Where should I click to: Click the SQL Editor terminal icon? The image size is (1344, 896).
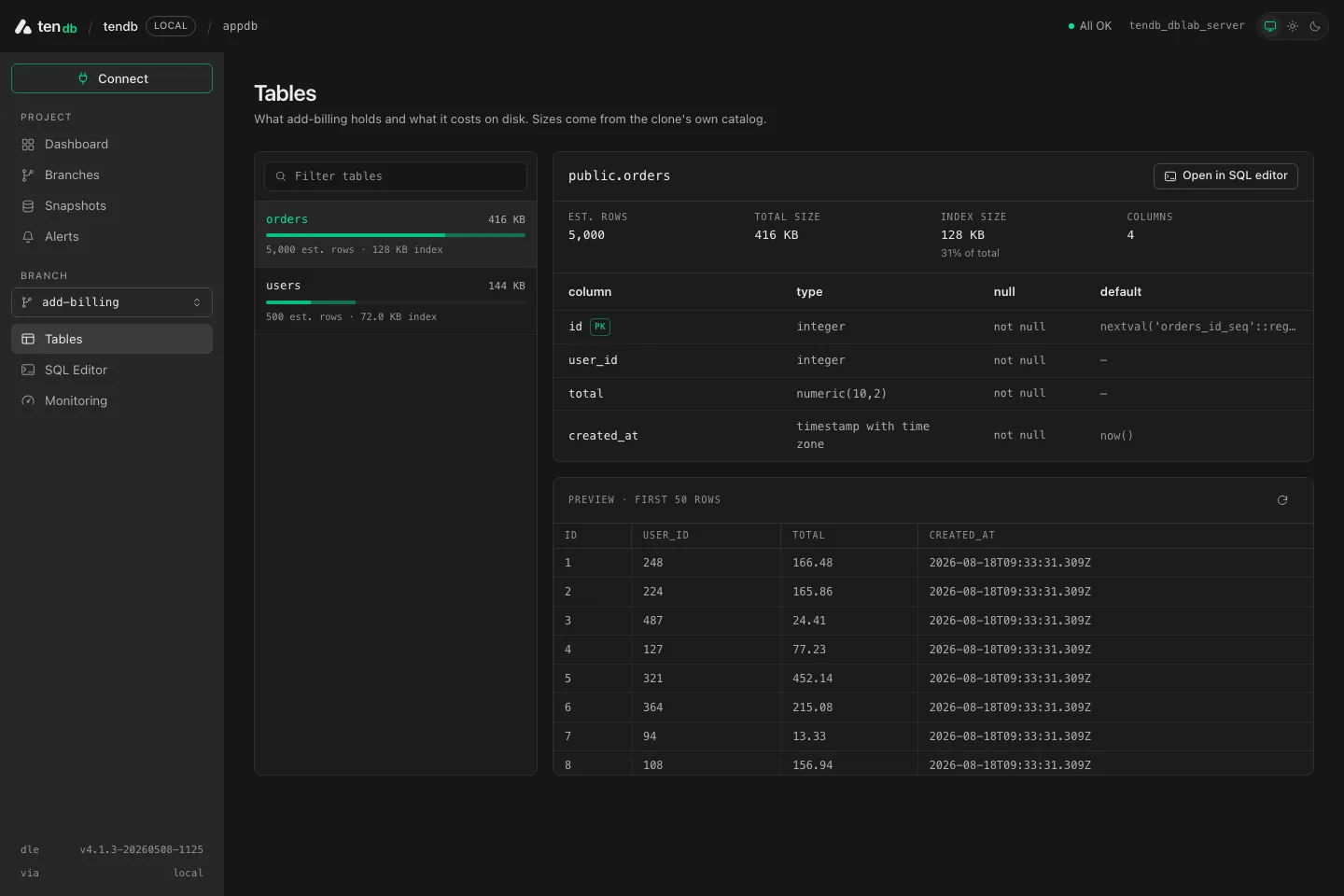tap(28, 370)
